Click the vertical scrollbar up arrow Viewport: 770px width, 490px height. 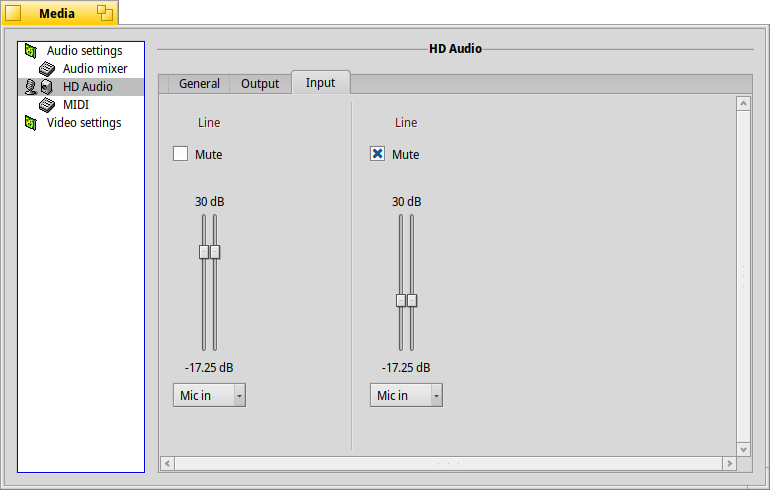pos(743,104)
